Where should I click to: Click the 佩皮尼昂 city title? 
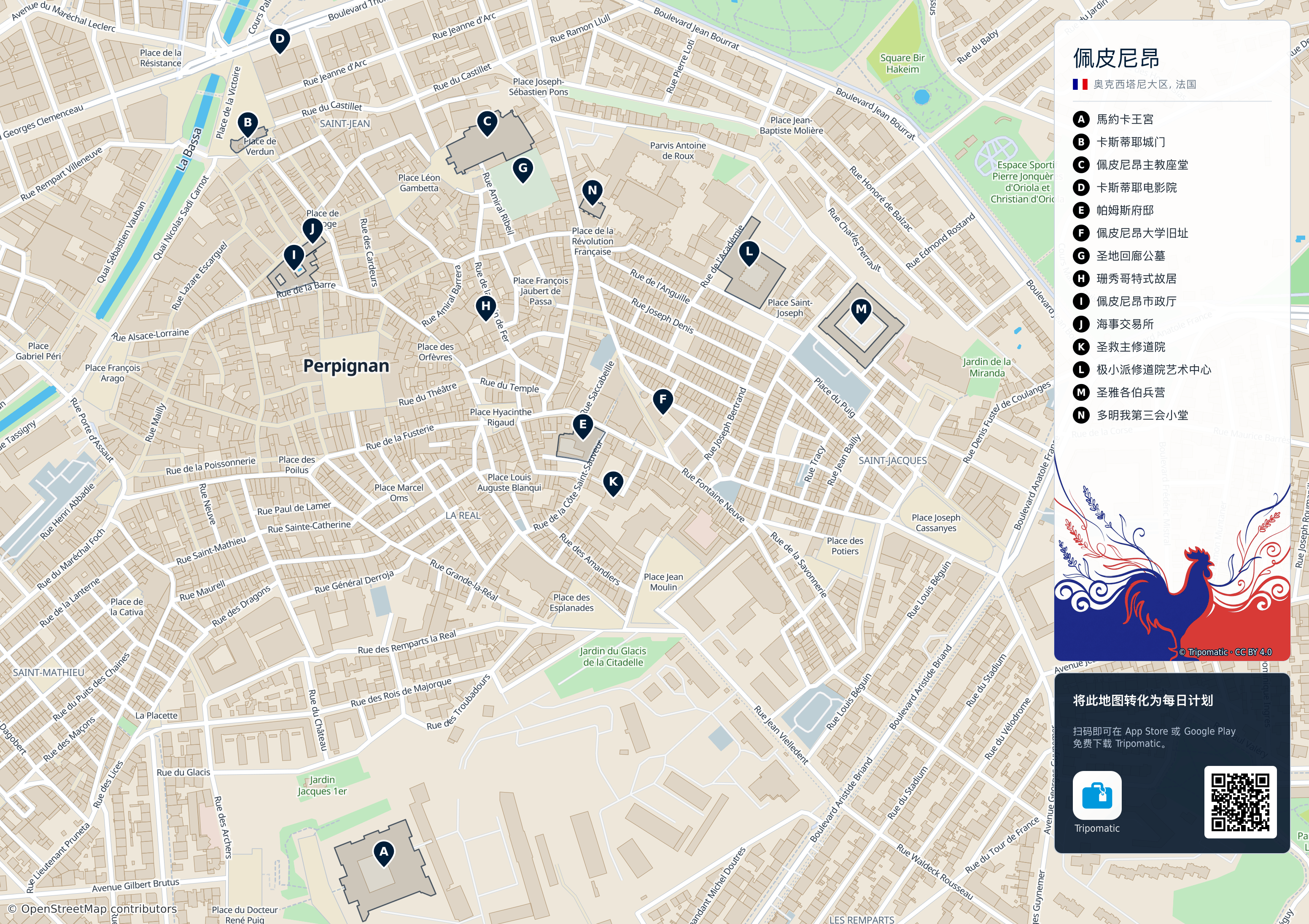1116,58
